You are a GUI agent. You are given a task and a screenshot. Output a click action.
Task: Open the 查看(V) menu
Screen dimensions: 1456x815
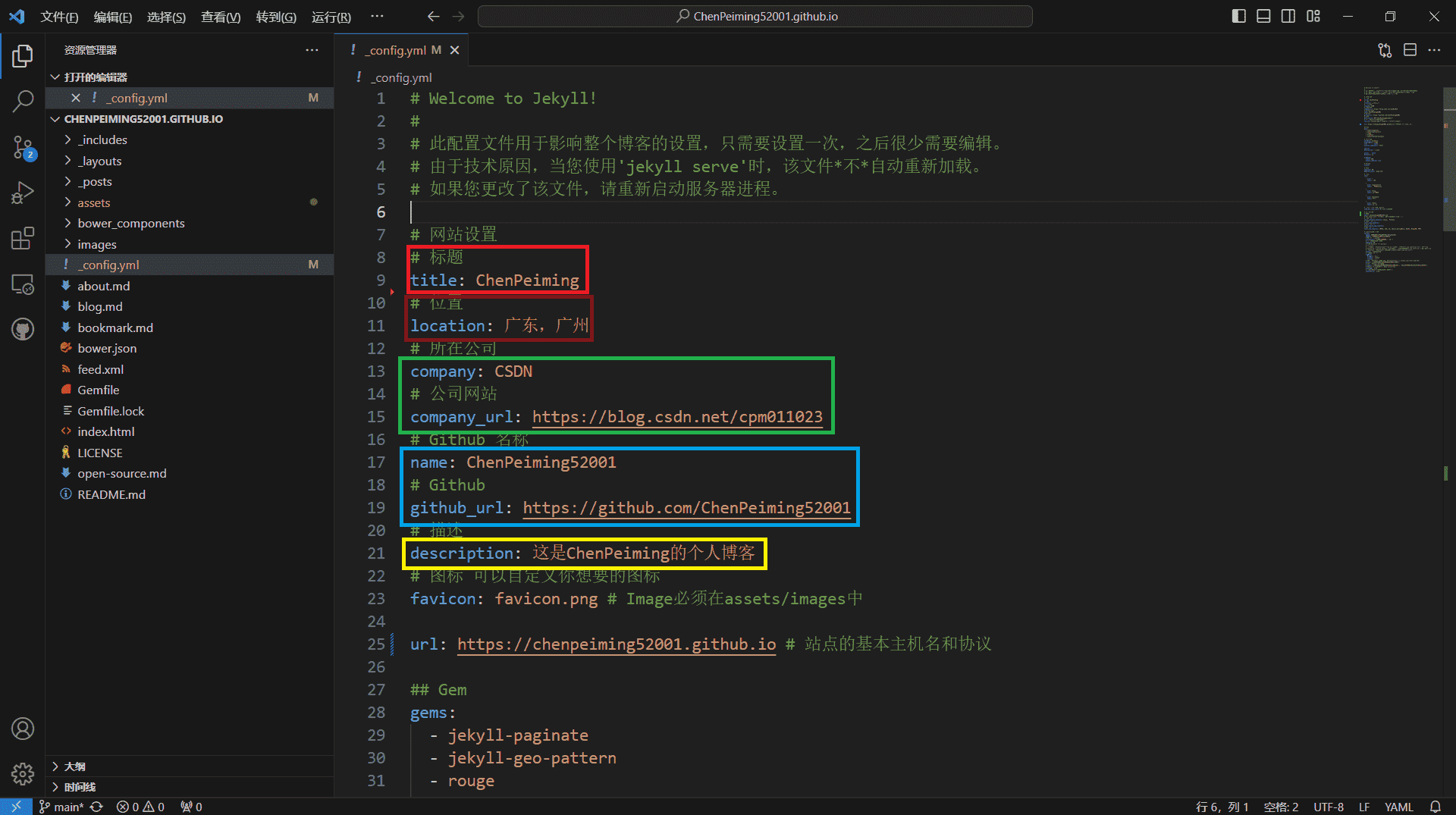click(221, 17)
